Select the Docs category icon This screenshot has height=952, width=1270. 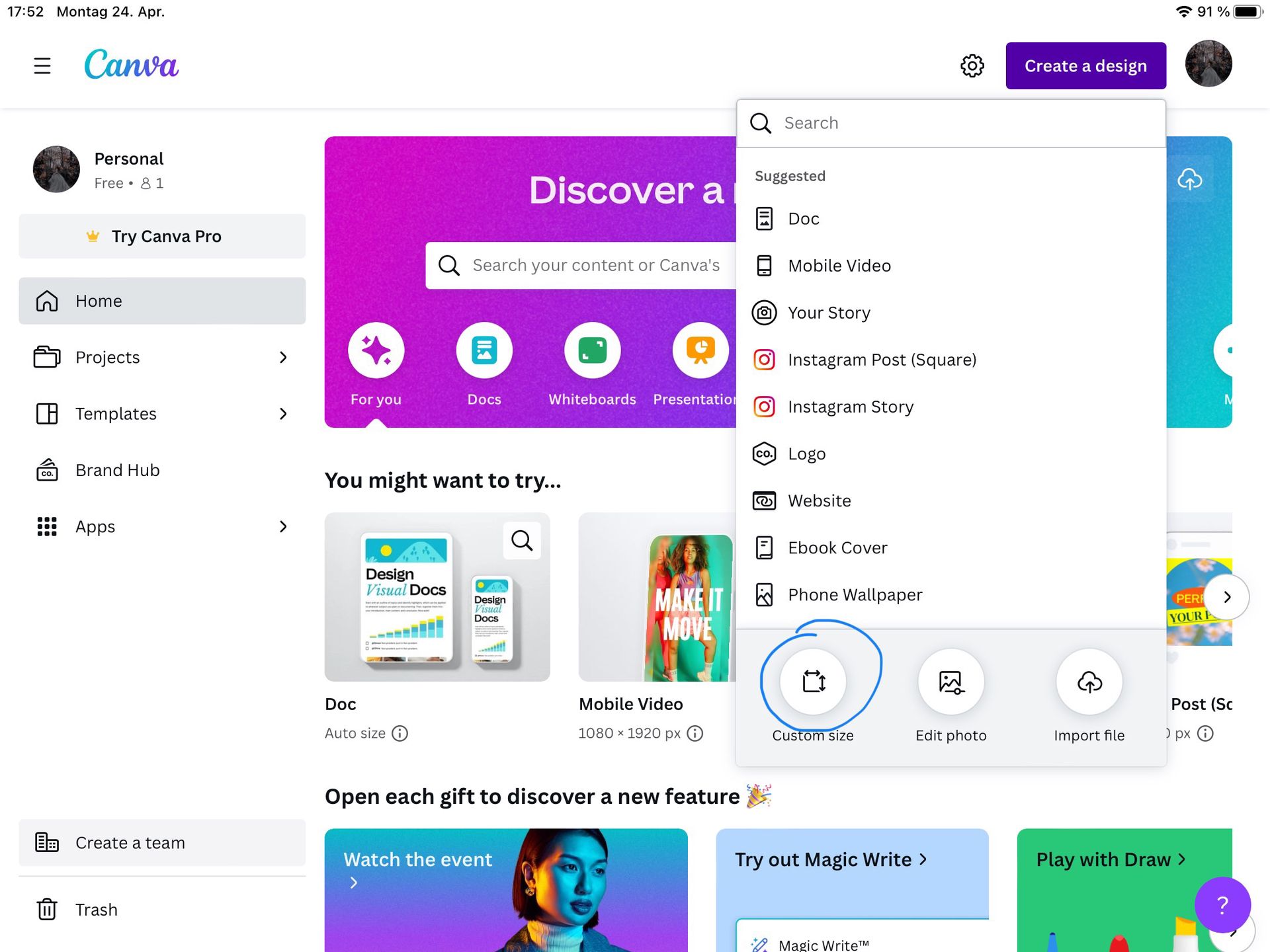pyautogui.click(x=484, y=350)
